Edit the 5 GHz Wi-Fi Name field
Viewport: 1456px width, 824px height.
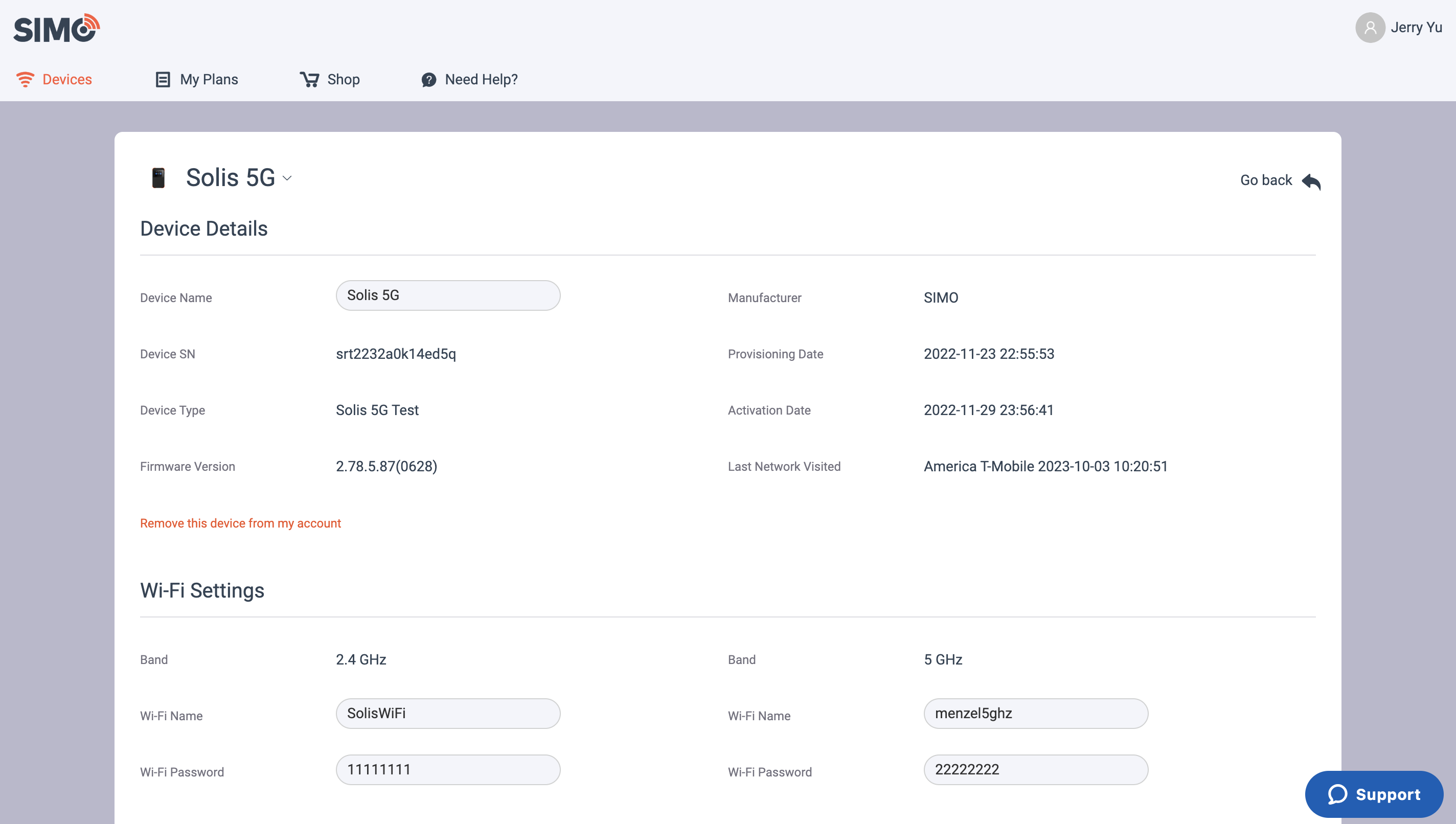pyautogui.click(x=1036, y=714)
